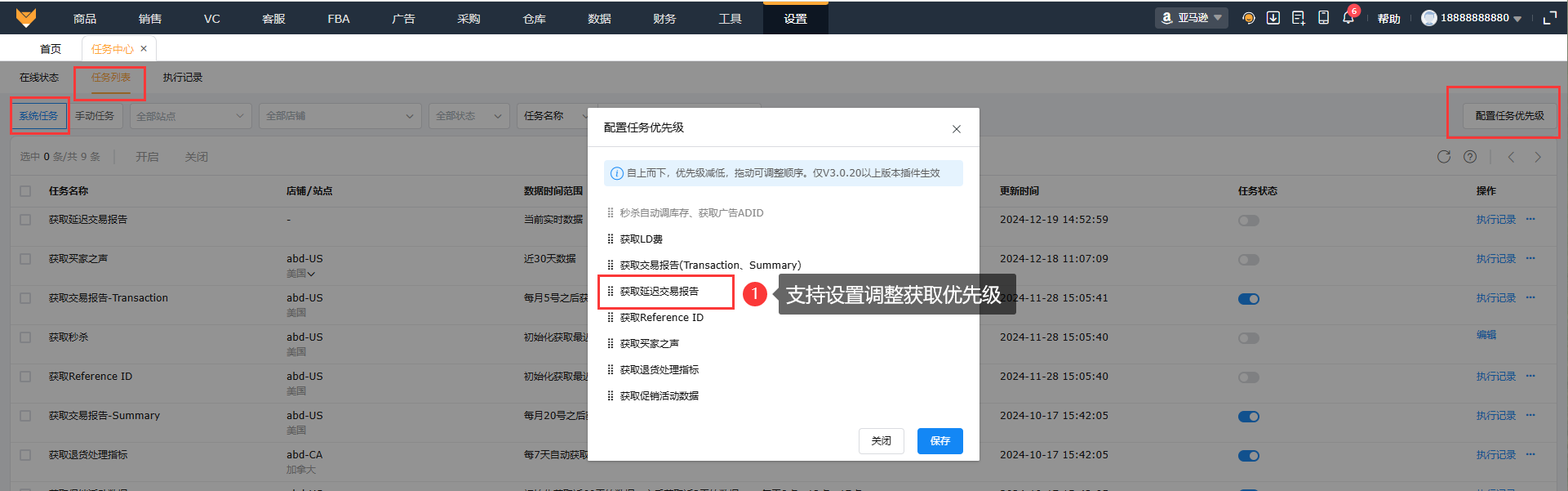Image resolution: width=1568 pixels, height=491 pixels.
Task: Open more actions (…) for 获取买家之声 row
Action: pyautogui.click(x=1530, y=258)
